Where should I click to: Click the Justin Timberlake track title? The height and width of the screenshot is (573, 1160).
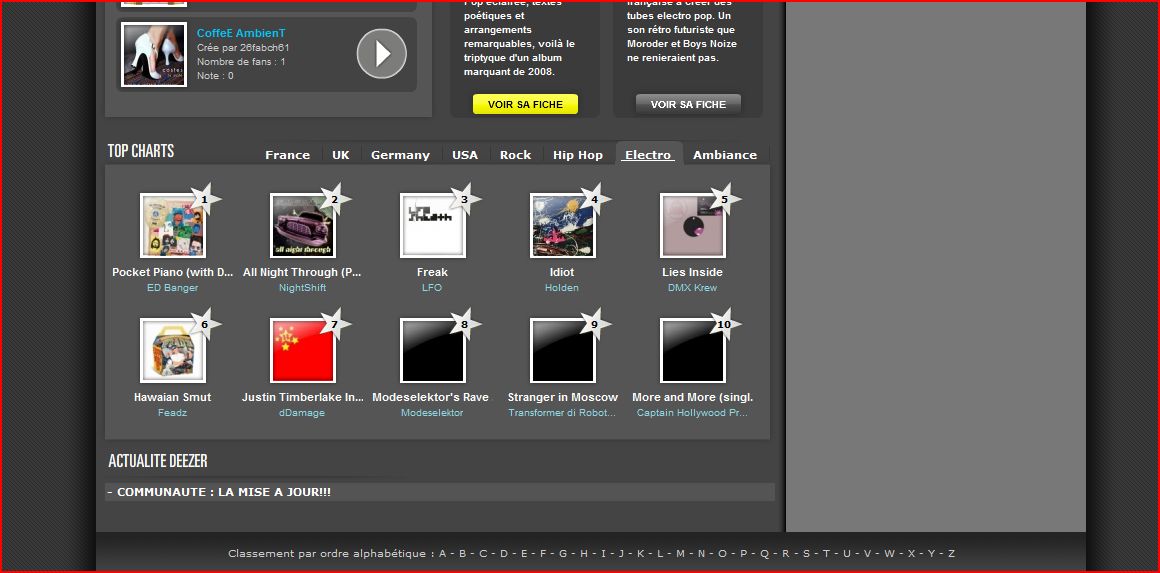coord(303,397)
